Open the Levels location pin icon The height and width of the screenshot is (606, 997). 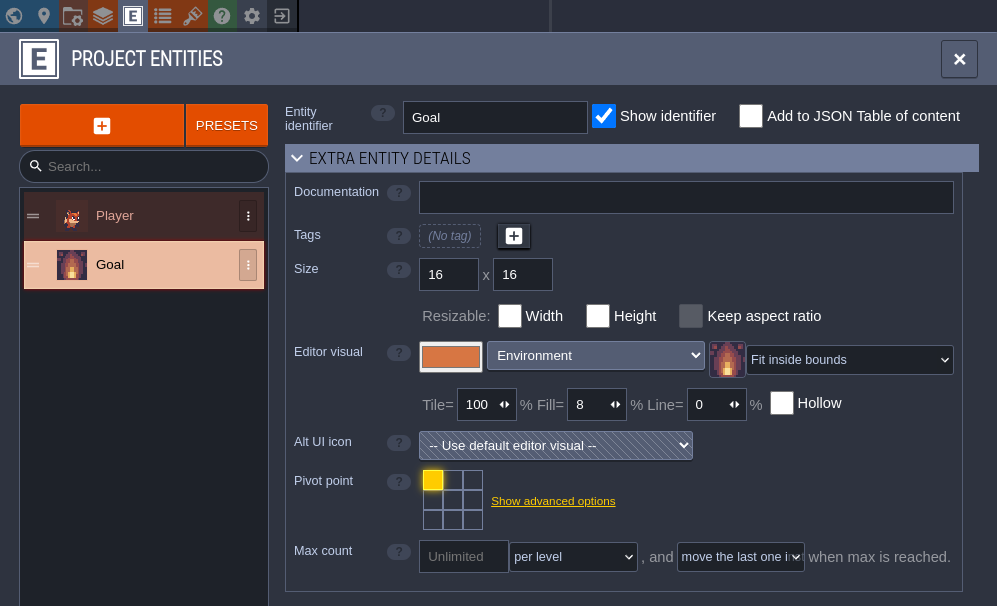tap(43, 15)
